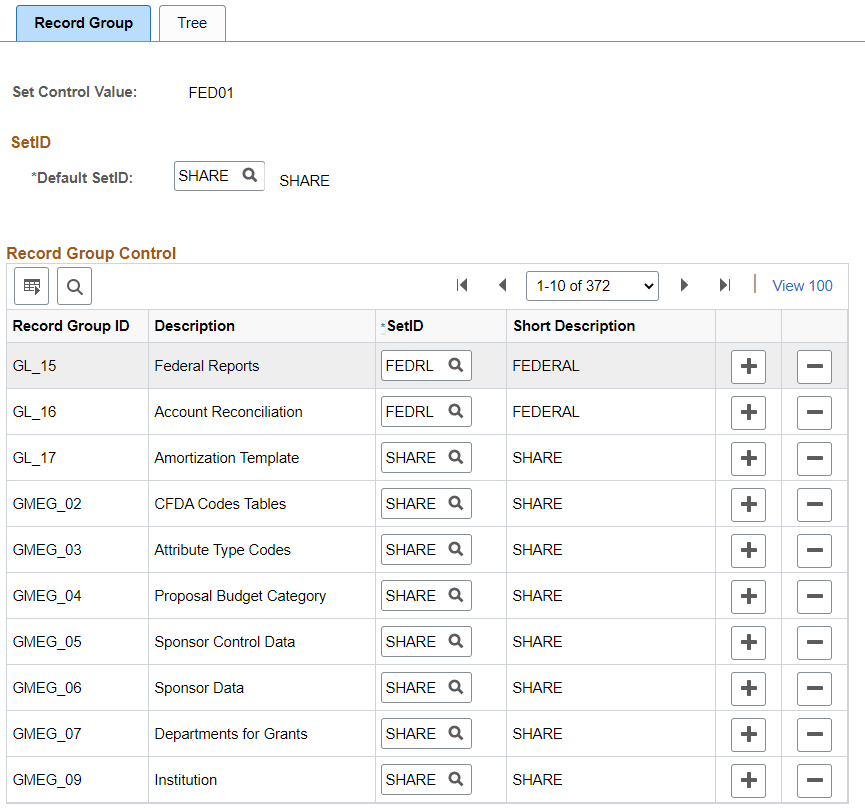Screen dimensions: 865x812
Task: Add a row after GMEG_07 Departments for Grants
Action: click(x=748, y=734)
